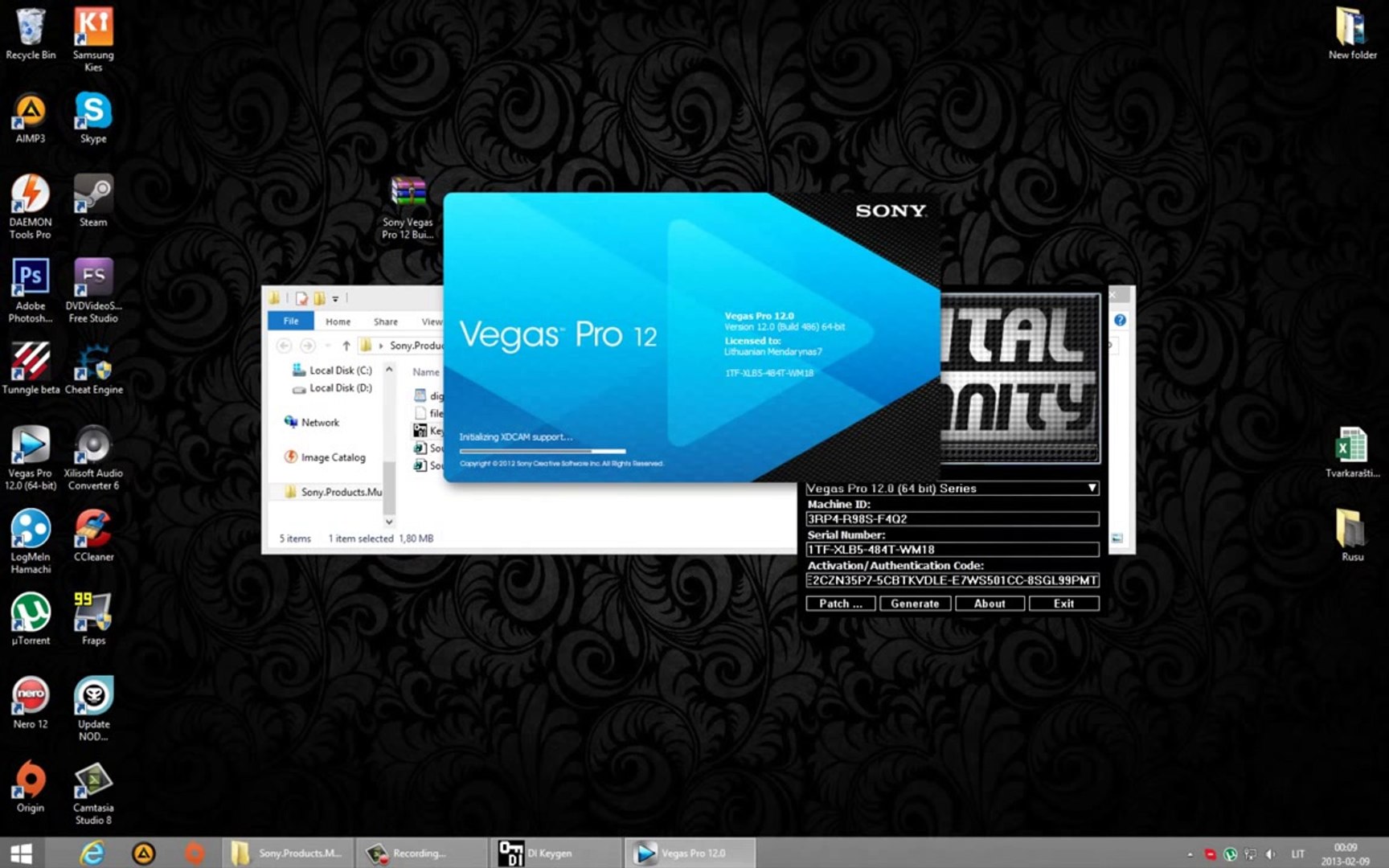
Task: Click the Properties icon in Explorer title bar
Action: coord(301,299)
